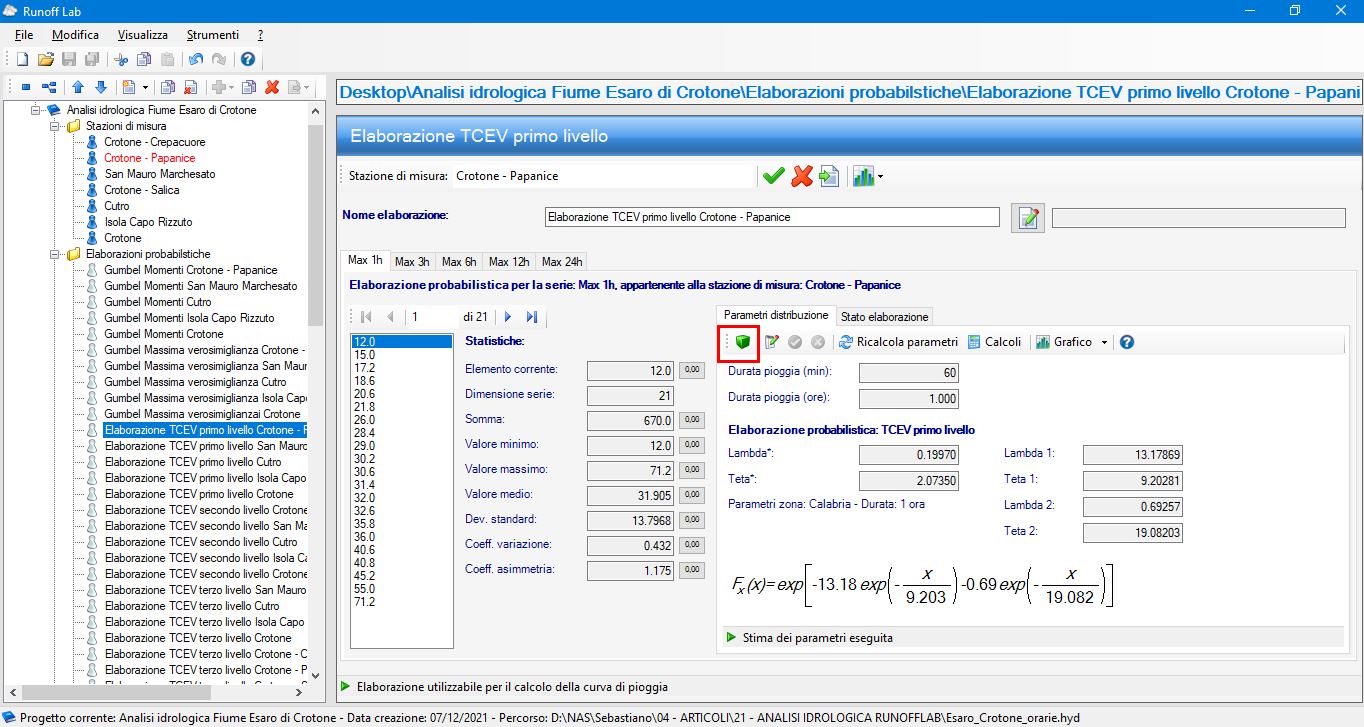
Task: Open the chart dropdown beside the station toolbar
Action: [x=880, y=177]
